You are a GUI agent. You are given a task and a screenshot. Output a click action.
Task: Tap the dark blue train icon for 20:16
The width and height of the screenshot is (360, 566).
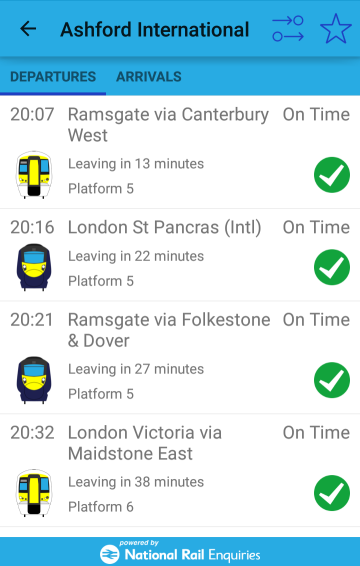coord(34,267)
